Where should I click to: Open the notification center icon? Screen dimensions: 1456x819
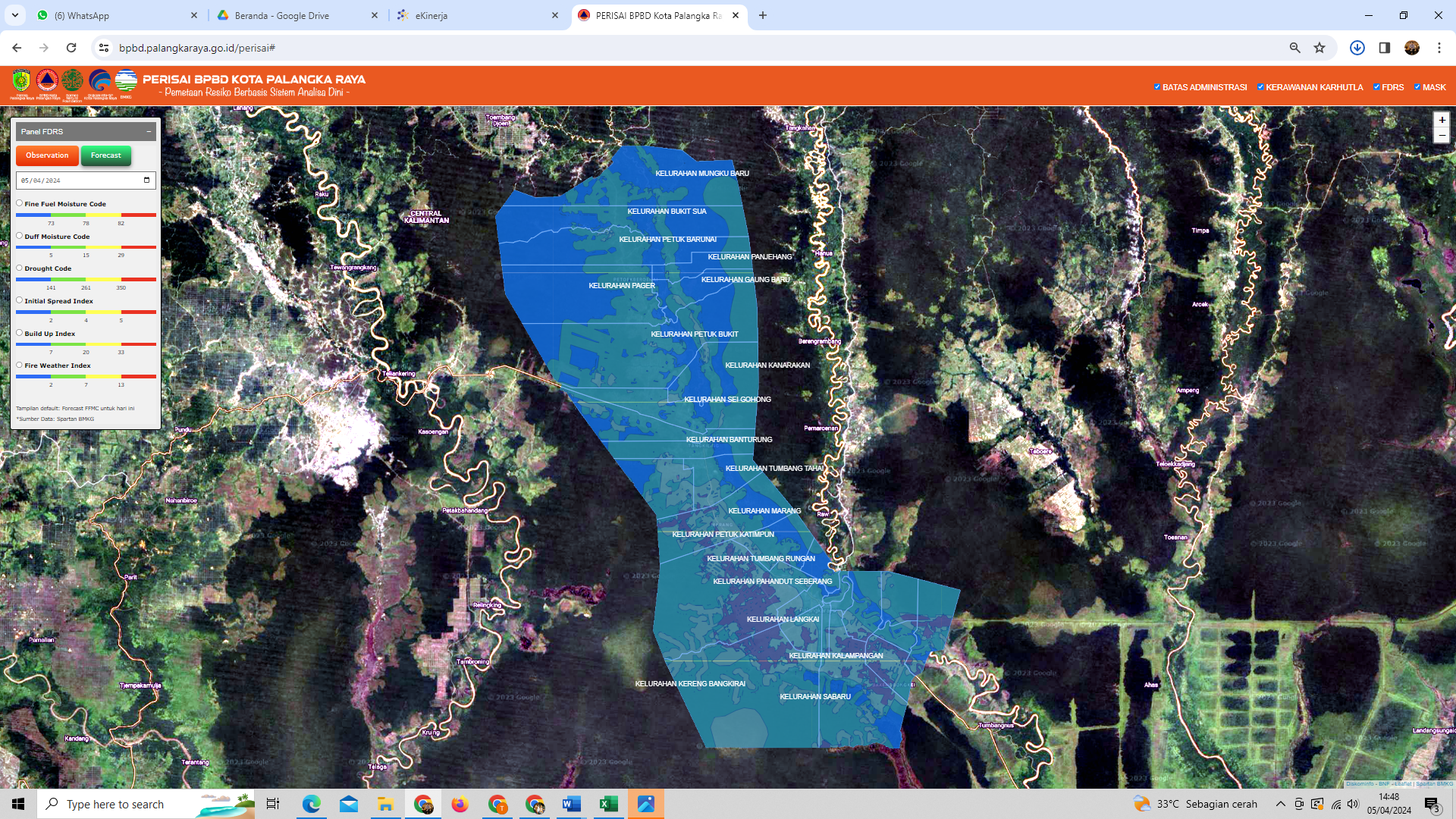[x=1432, y=804]
